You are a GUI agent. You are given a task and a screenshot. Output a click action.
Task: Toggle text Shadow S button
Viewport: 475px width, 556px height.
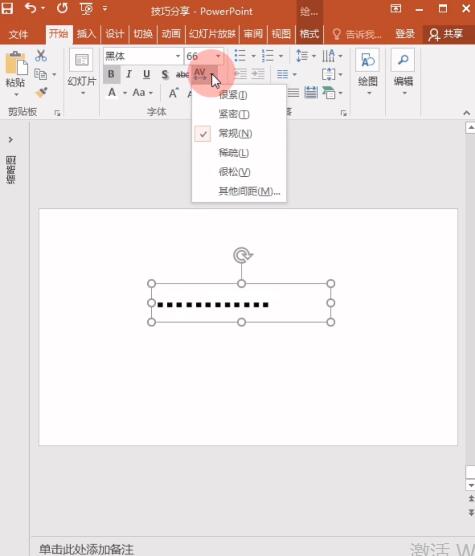[164, 74]
